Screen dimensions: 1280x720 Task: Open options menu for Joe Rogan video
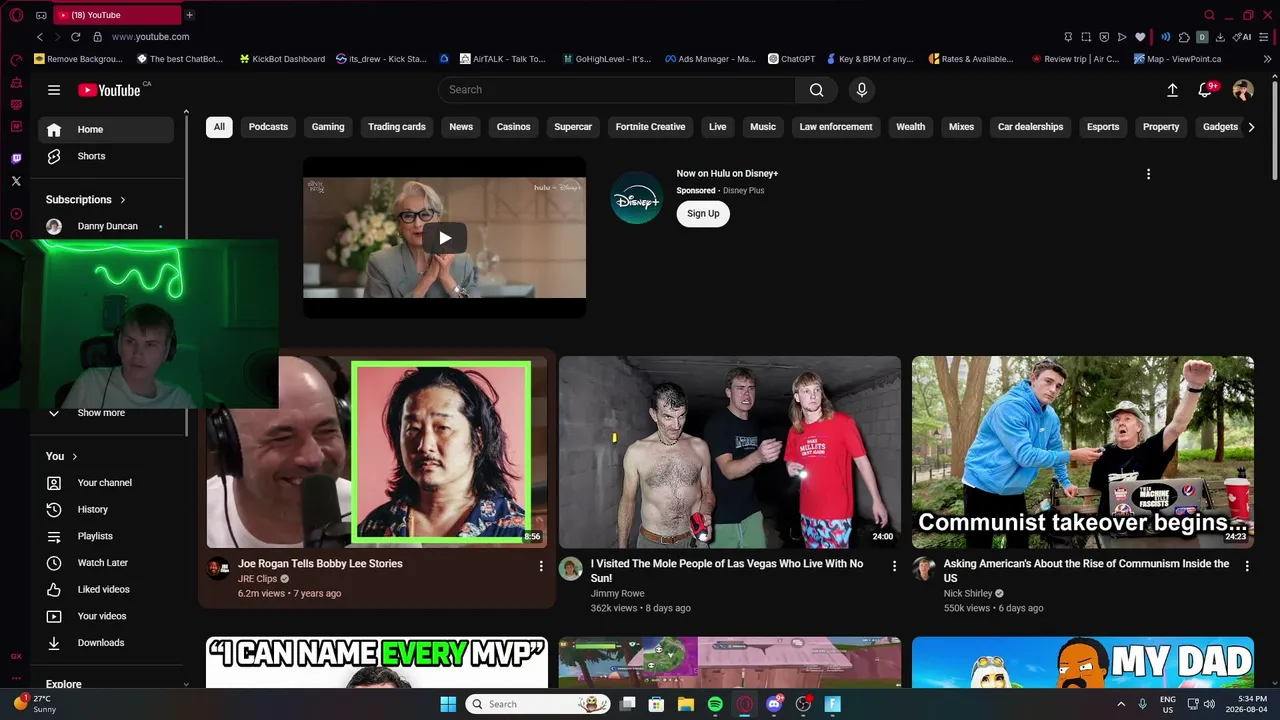pyautogui.click(x=541, y=566)
